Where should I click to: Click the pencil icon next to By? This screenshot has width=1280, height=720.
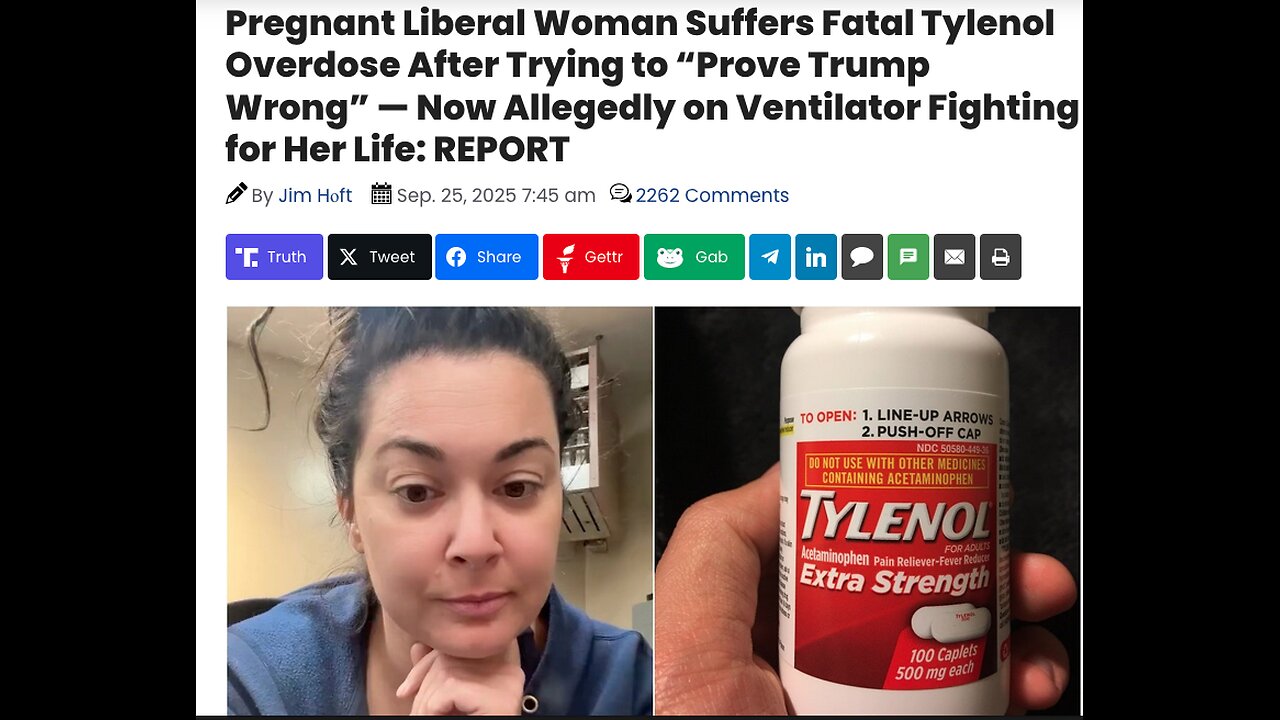pos(236,194)
